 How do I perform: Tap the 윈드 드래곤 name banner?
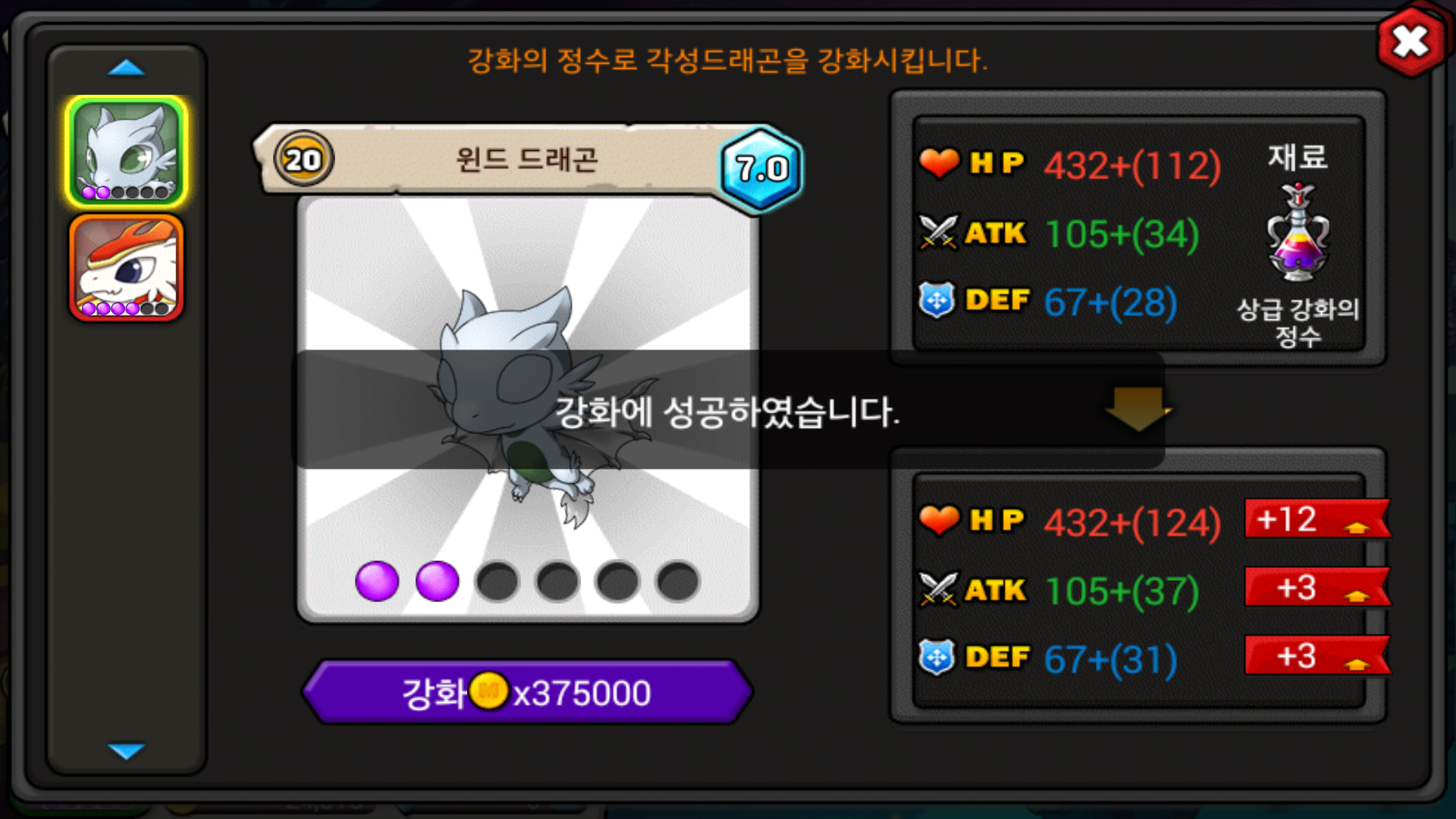[527, 159]
